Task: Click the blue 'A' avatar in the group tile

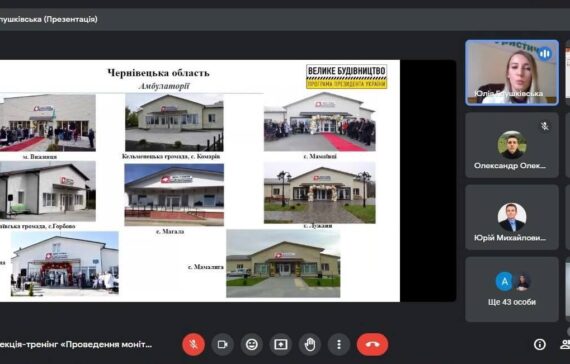Action: [x=504, y=281]
